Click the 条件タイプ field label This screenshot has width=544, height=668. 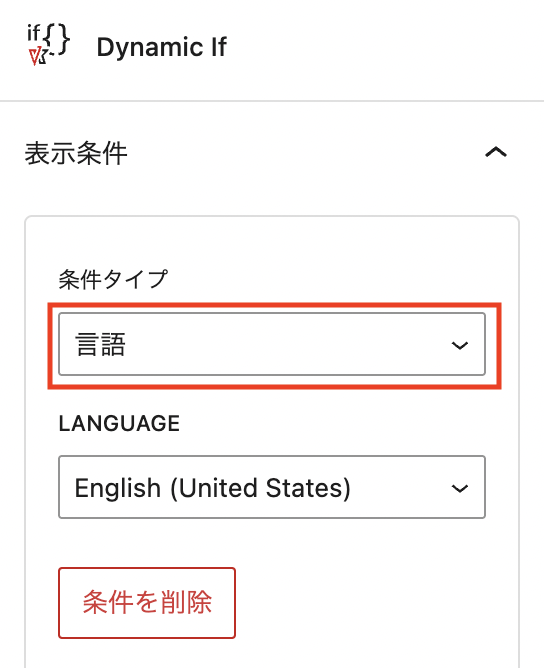[x=113, y=280]
